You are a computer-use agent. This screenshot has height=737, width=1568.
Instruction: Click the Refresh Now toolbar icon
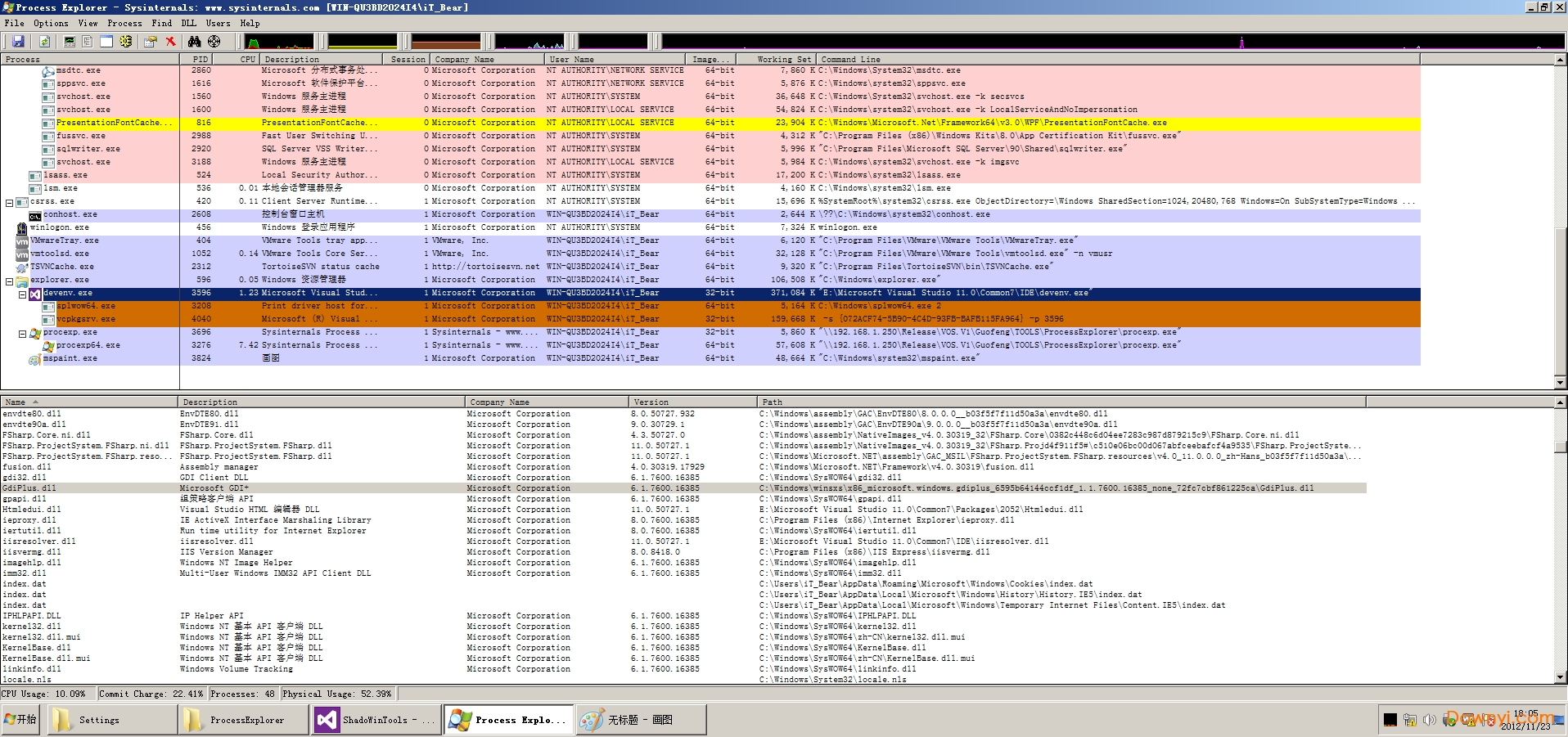click(x=44, y=41)
